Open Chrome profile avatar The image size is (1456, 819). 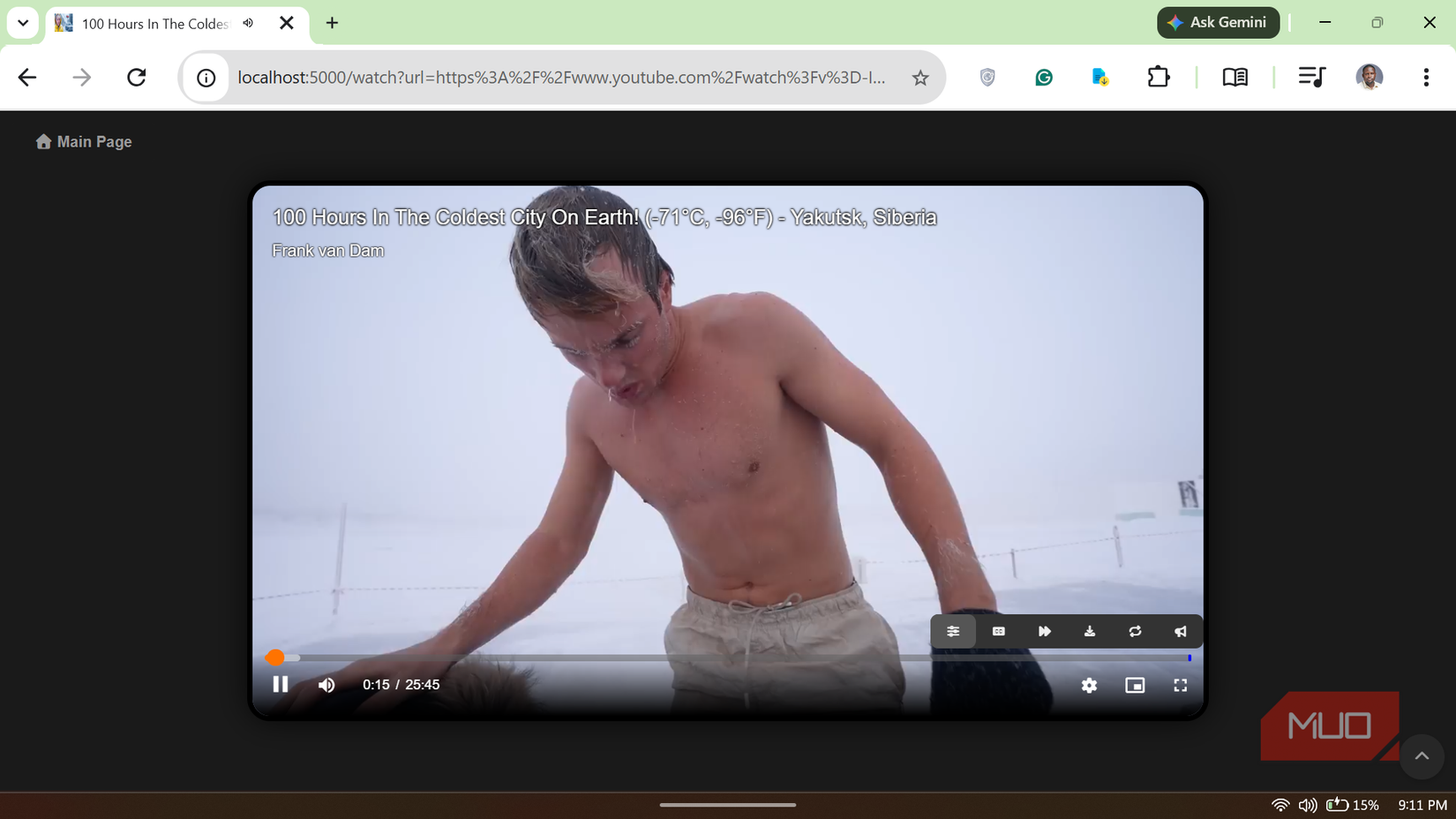click(1370, 78)
